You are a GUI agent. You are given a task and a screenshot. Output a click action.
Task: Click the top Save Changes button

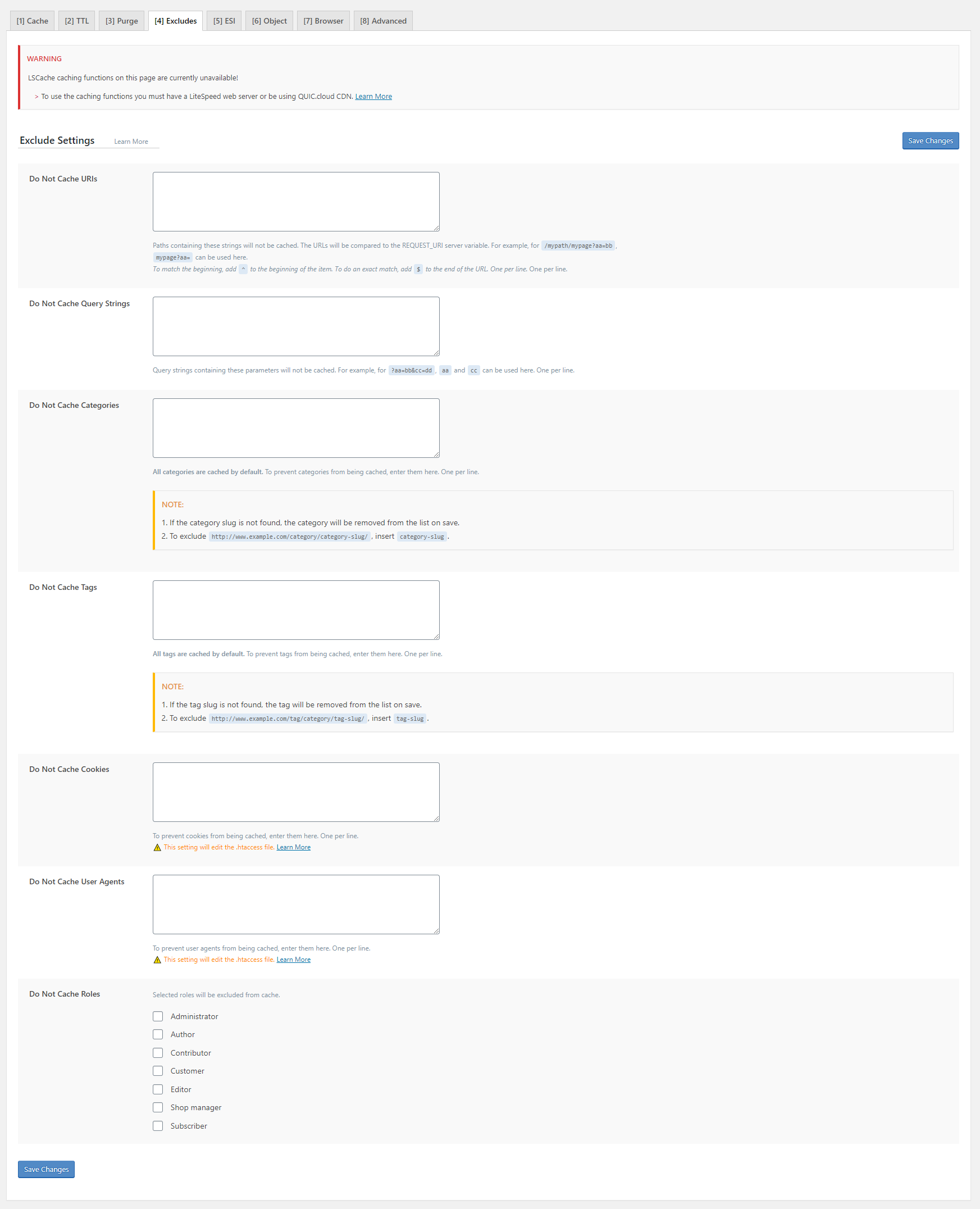[x=931, y=140]
